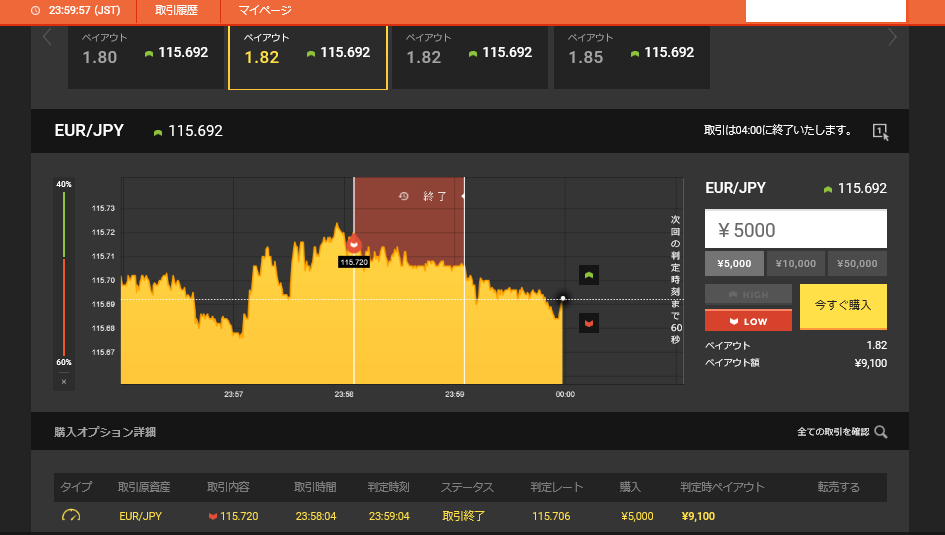The height and width of the screenshot is (535, 945).
Task: Select the payout 1.85 option card
Action: (x=631, y=57)
